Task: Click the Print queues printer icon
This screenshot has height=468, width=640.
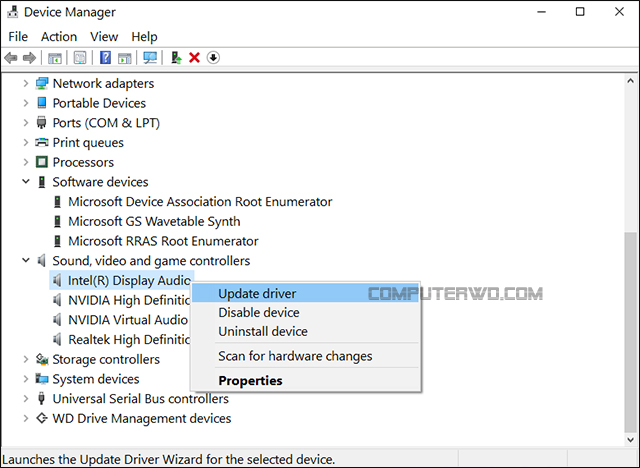Action: click(x=42, y=142)
